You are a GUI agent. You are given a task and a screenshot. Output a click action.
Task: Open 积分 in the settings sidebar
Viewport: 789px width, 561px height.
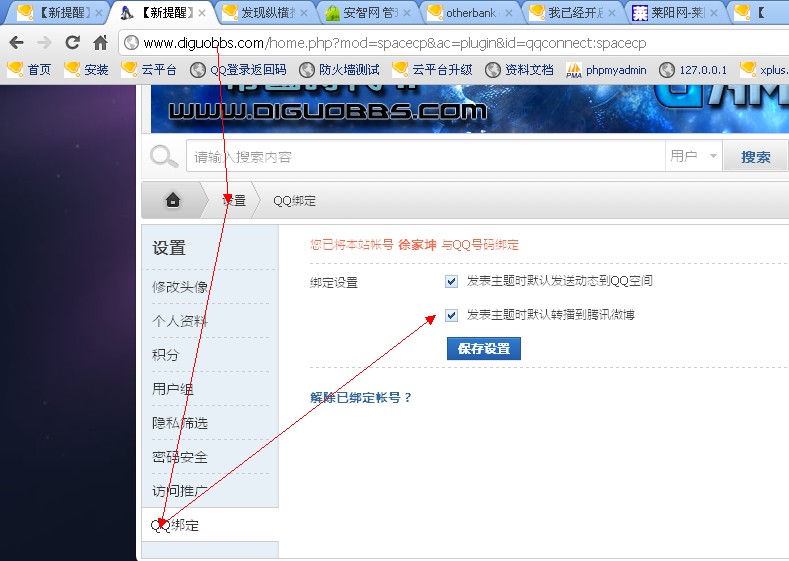(166, 355)
